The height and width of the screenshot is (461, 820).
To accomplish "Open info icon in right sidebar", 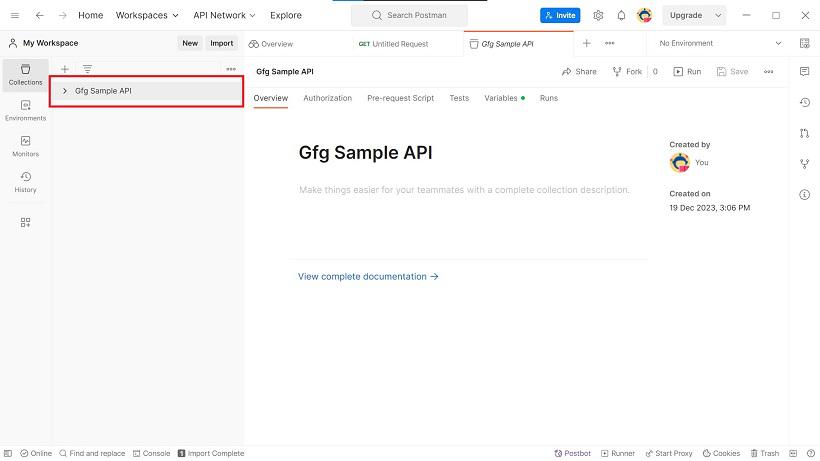I will pos(804,195).
